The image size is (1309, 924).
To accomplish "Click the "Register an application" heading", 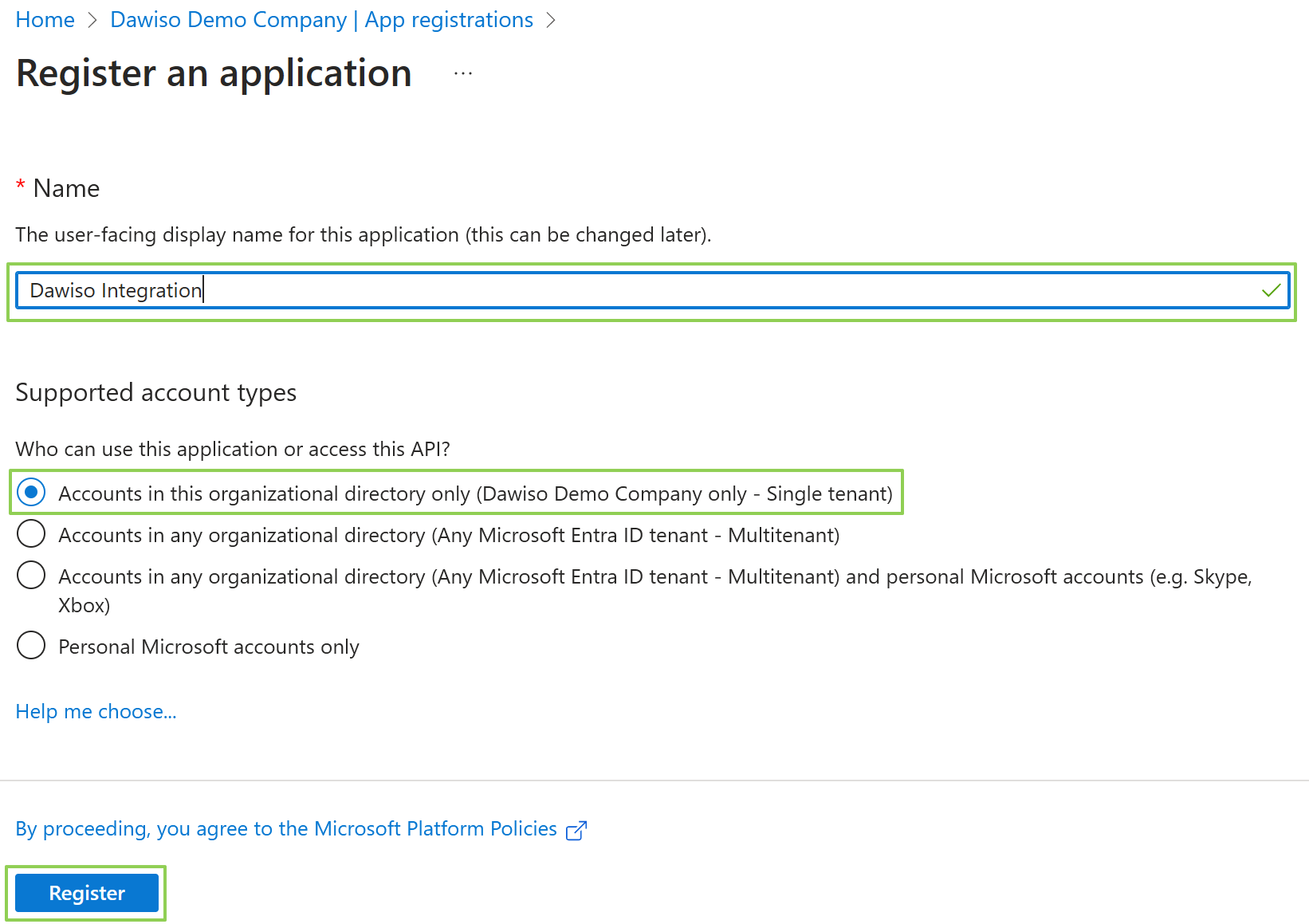I will tap(214, 73).
